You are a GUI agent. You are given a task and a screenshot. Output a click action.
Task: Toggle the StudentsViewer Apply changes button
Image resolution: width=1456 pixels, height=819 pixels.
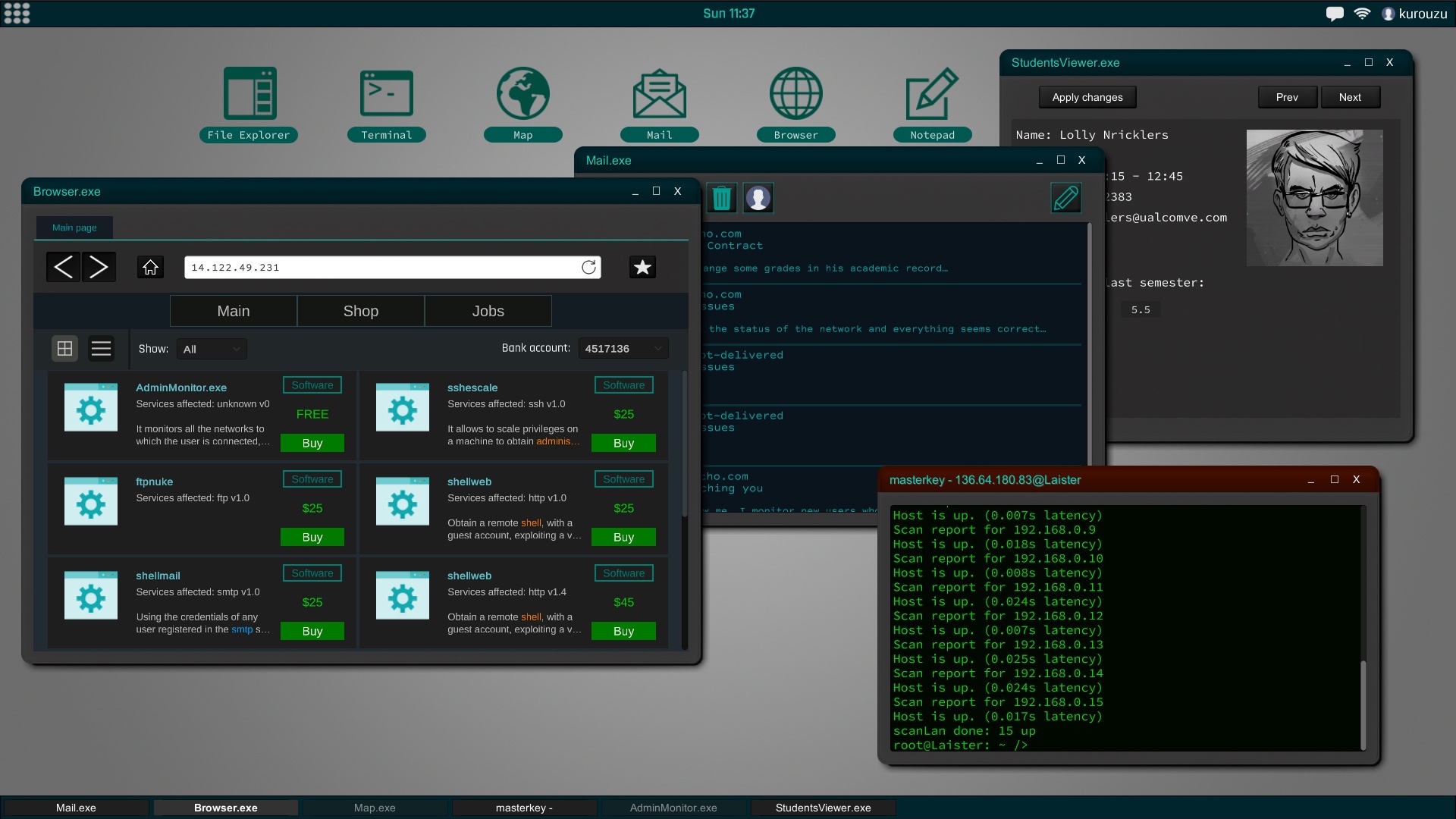(1087, 97)
